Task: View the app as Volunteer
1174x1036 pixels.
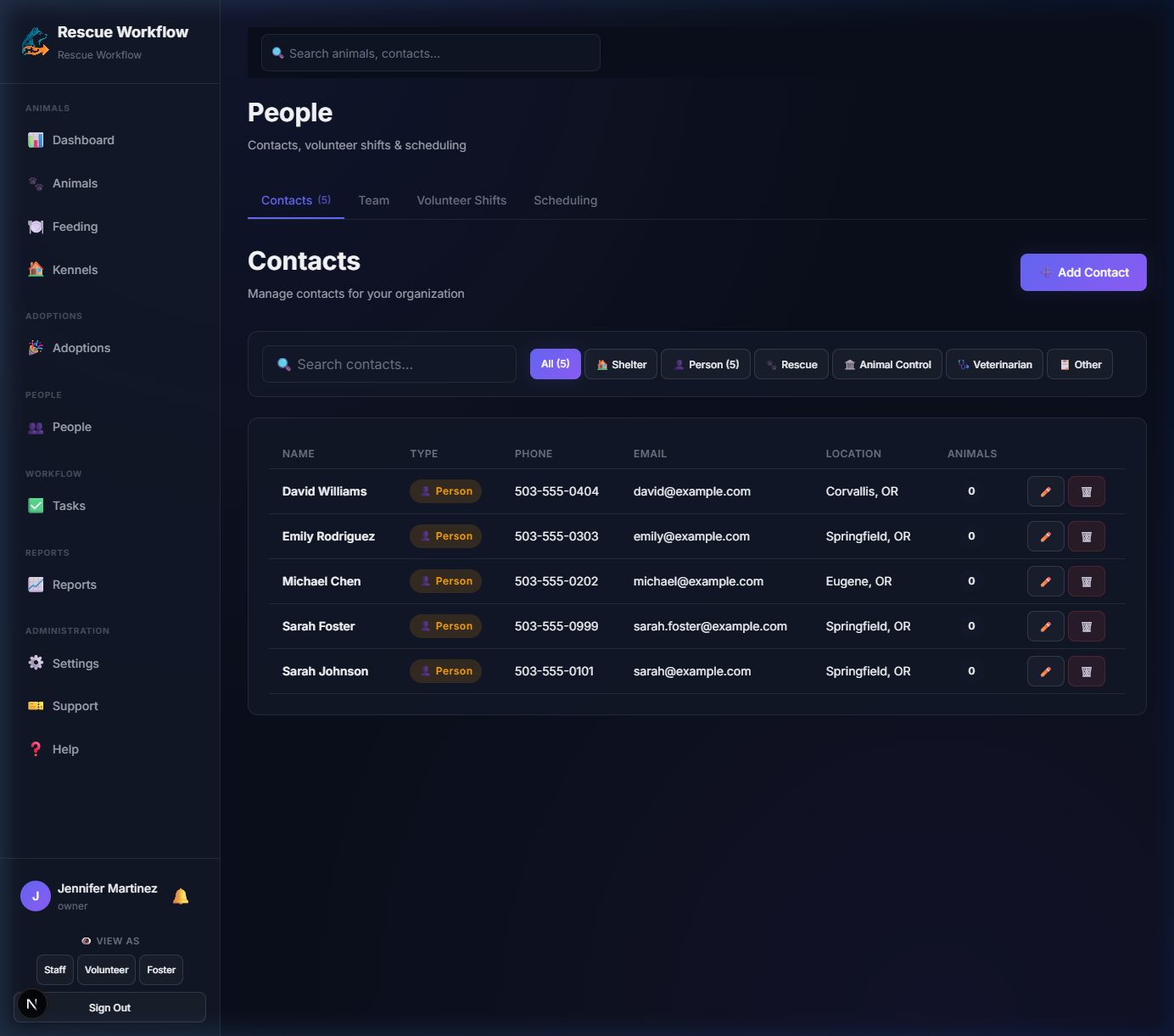Action: (x=106, y=970)
